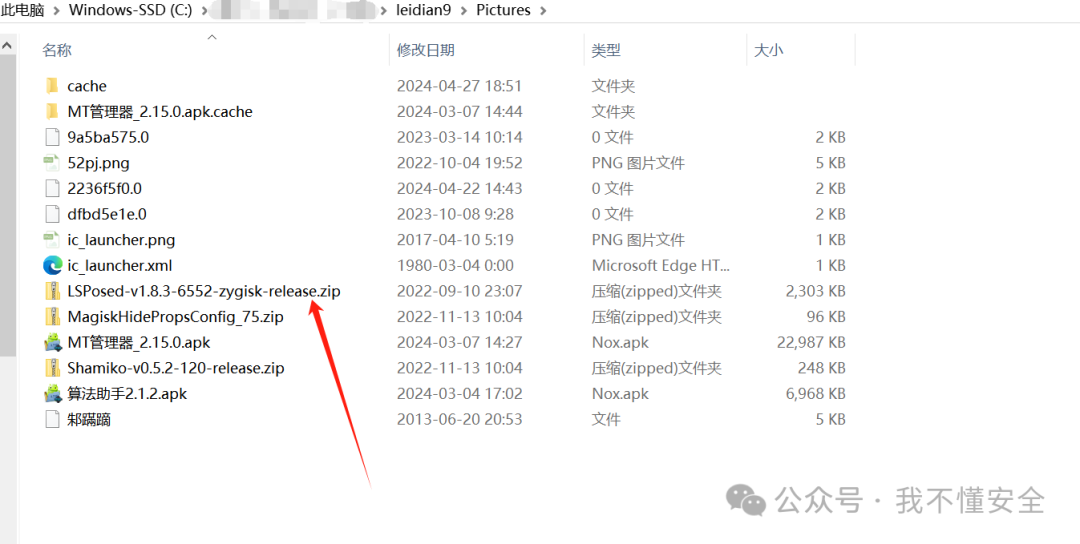Sort by the 大小 column header
1080x544 pixels.
click(x=769, y=50)
